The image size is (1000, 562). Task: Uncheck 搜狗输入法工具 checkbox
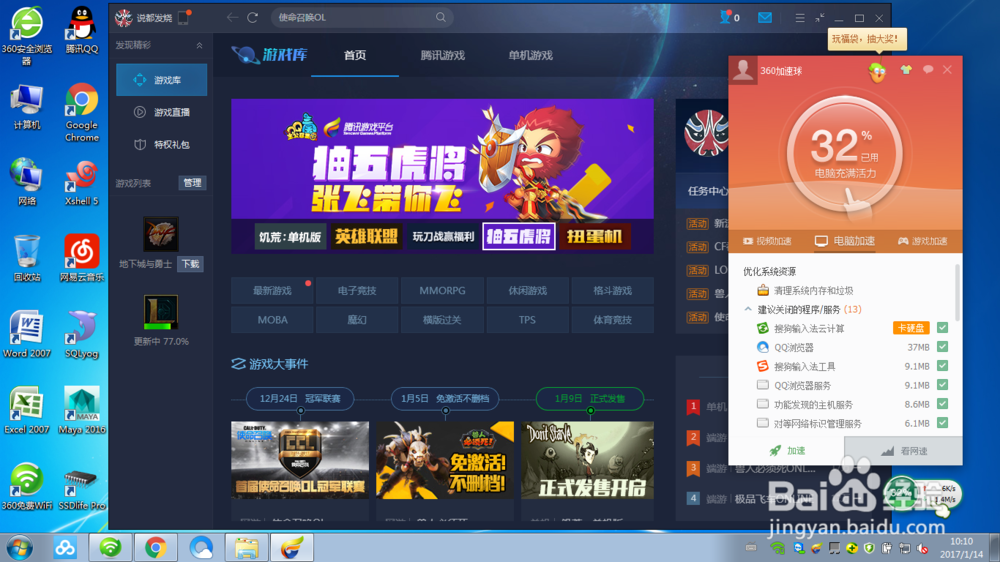tap(943, 366)
